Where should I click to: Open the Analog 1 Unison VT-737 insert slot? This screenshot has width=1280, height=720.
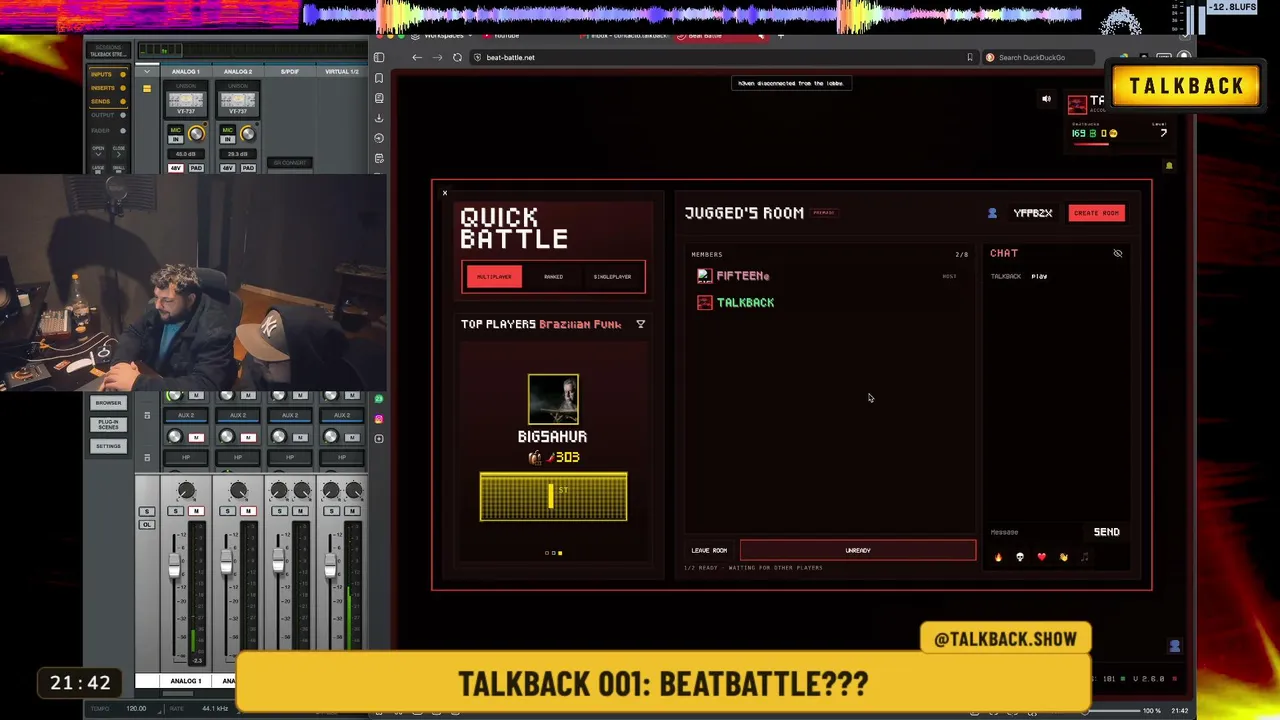[186, 101]
